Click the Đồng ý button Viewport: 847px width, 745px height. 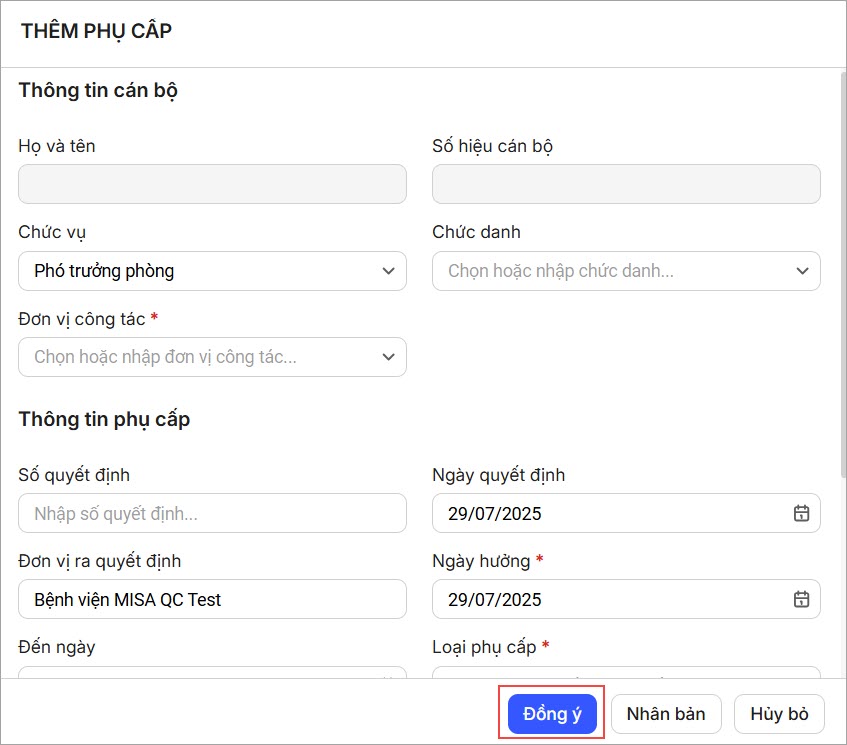tap(552, 714)
